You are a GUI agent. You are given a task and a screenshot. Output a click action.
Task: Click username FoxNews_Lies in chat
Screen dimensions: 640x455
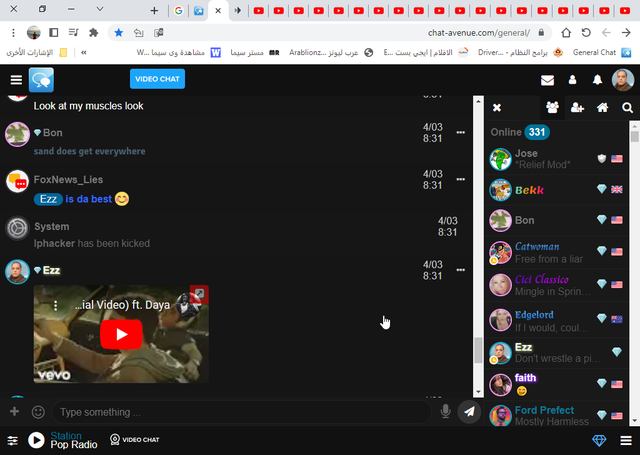pos(68,180)
